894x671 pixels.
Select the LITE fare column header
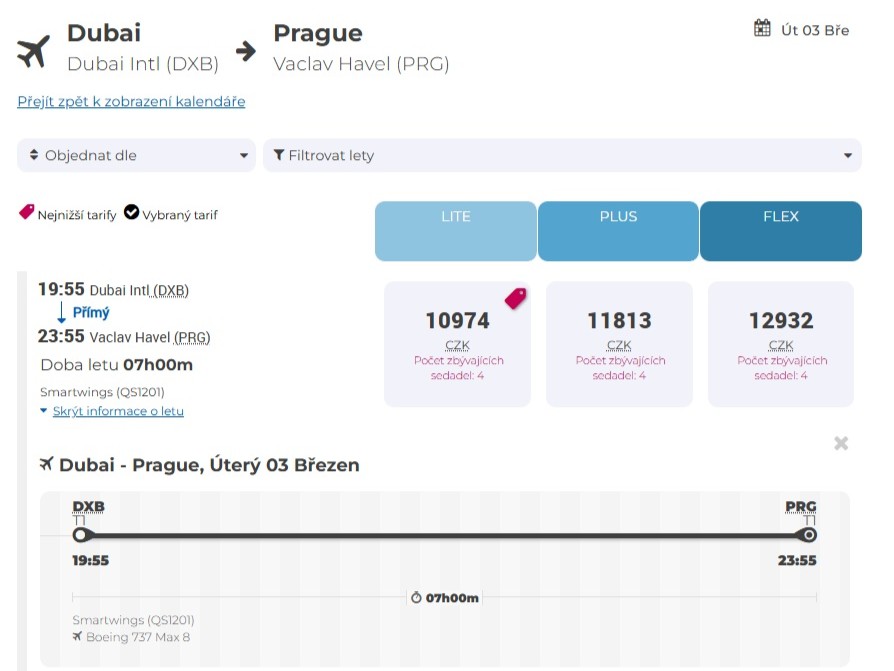coord(456,231)
